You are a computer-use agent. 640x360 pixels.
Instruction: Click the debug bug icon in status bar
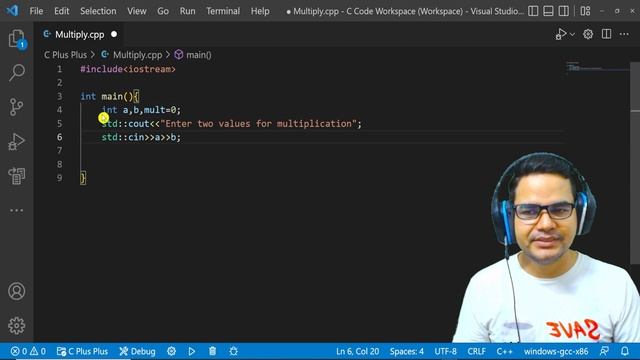(233, 351)
